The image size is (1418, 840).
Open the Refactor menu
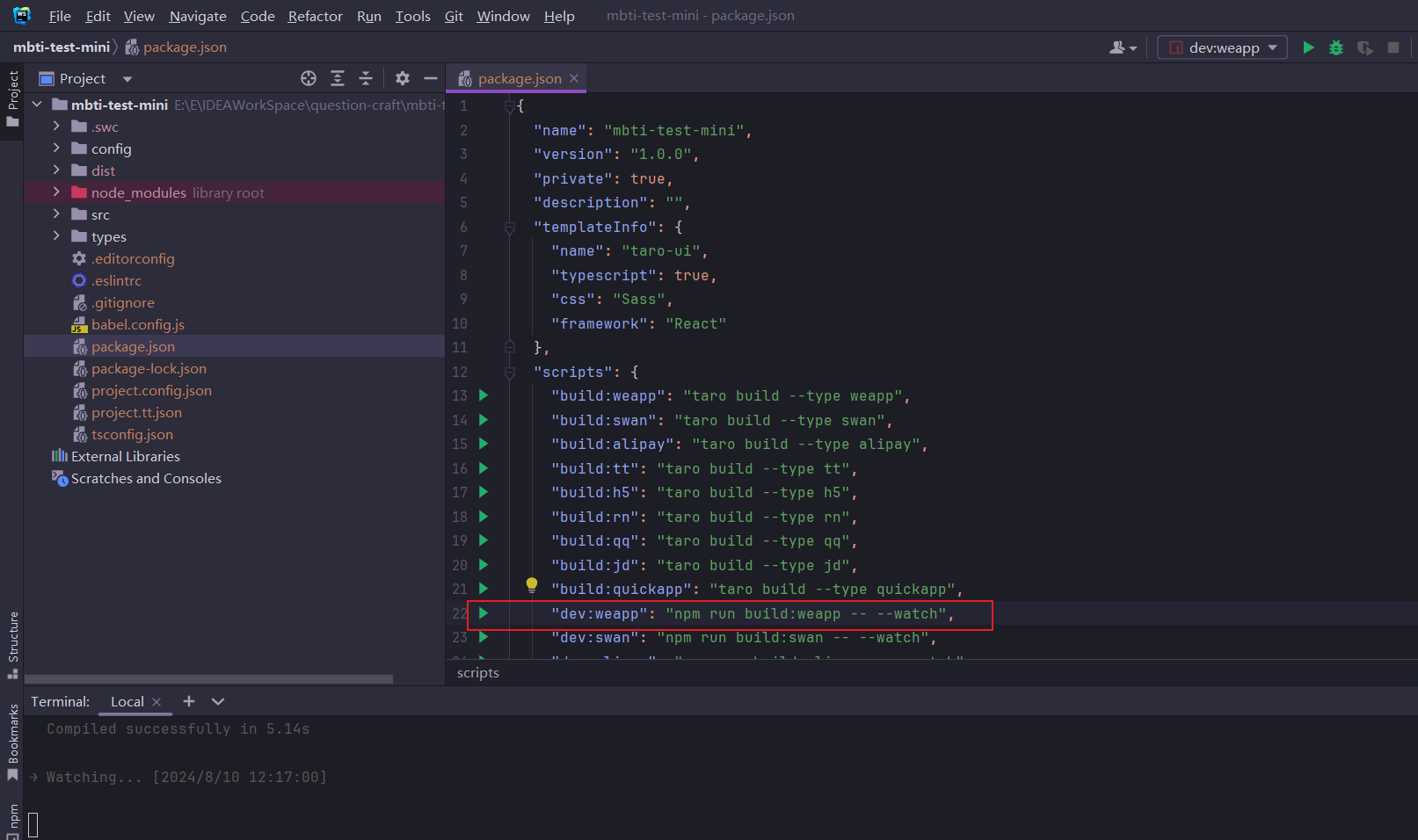click(x=315, y=16)
